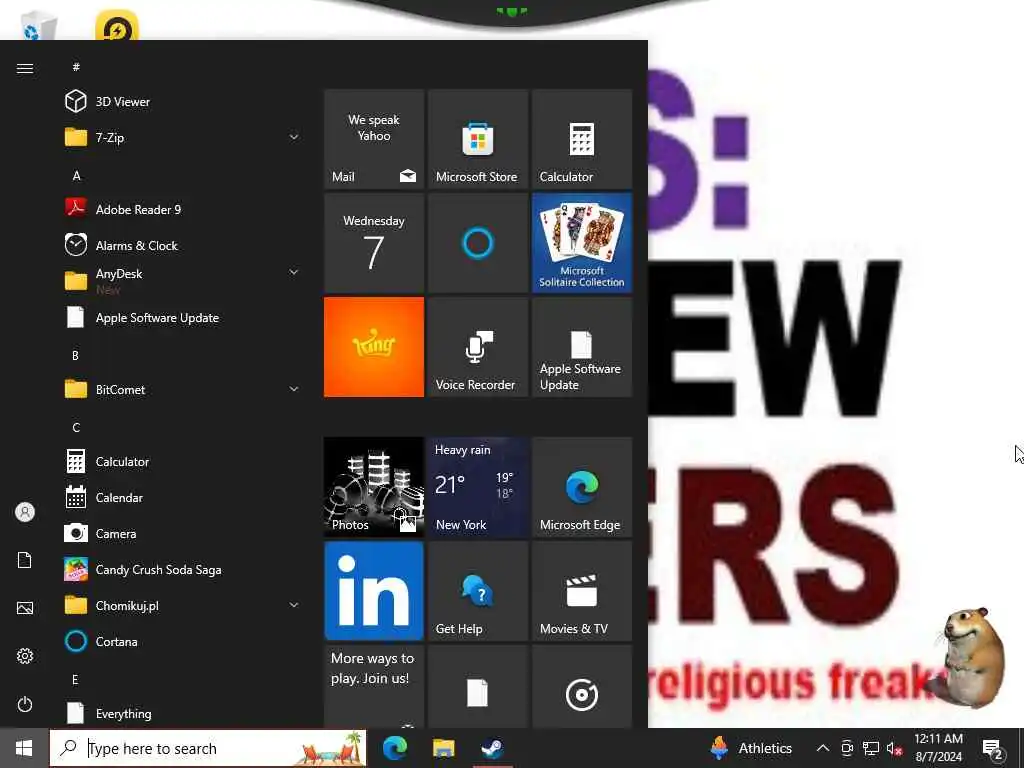Click the letter heading A
Viewport: 1024px width, 768px height.
tap(76, 176)
